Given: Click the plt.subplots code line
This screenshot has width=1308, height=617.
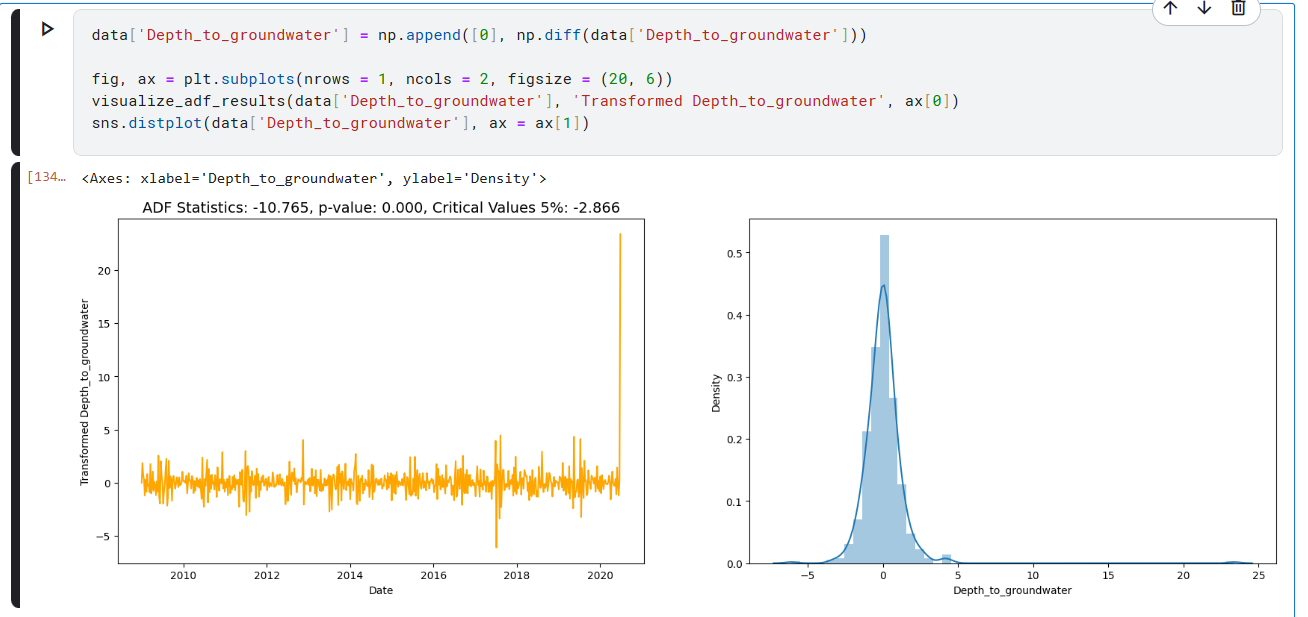Looking at the screenshot, I should [x=382, y=79].
